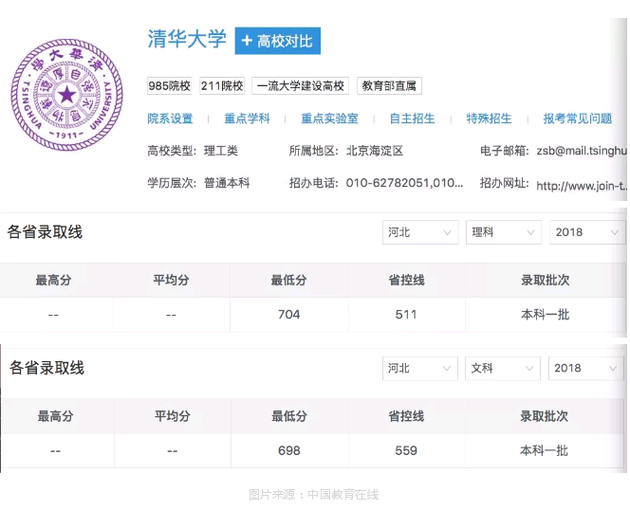Click the 最低分 value 698
Screen dimensions: 630x510
[289, 451]
